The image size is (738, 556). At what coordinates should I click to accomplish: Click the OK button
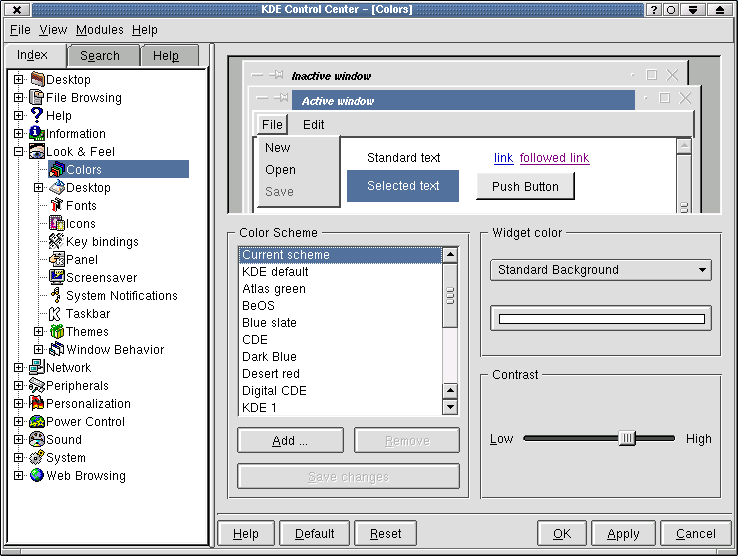point(562,533)
